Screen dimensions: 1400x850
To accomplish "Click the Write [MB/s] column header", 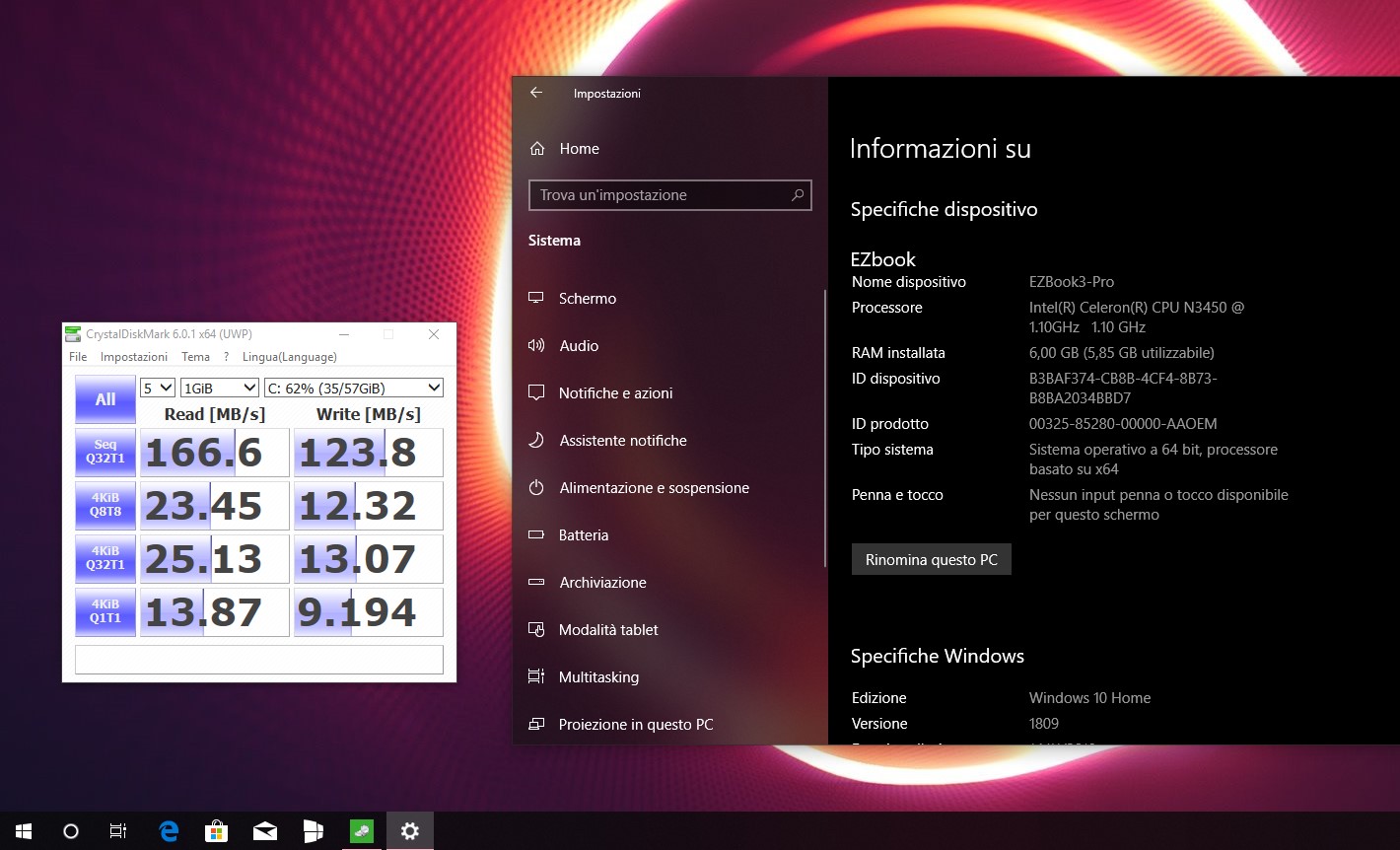I will pos(369,414).
